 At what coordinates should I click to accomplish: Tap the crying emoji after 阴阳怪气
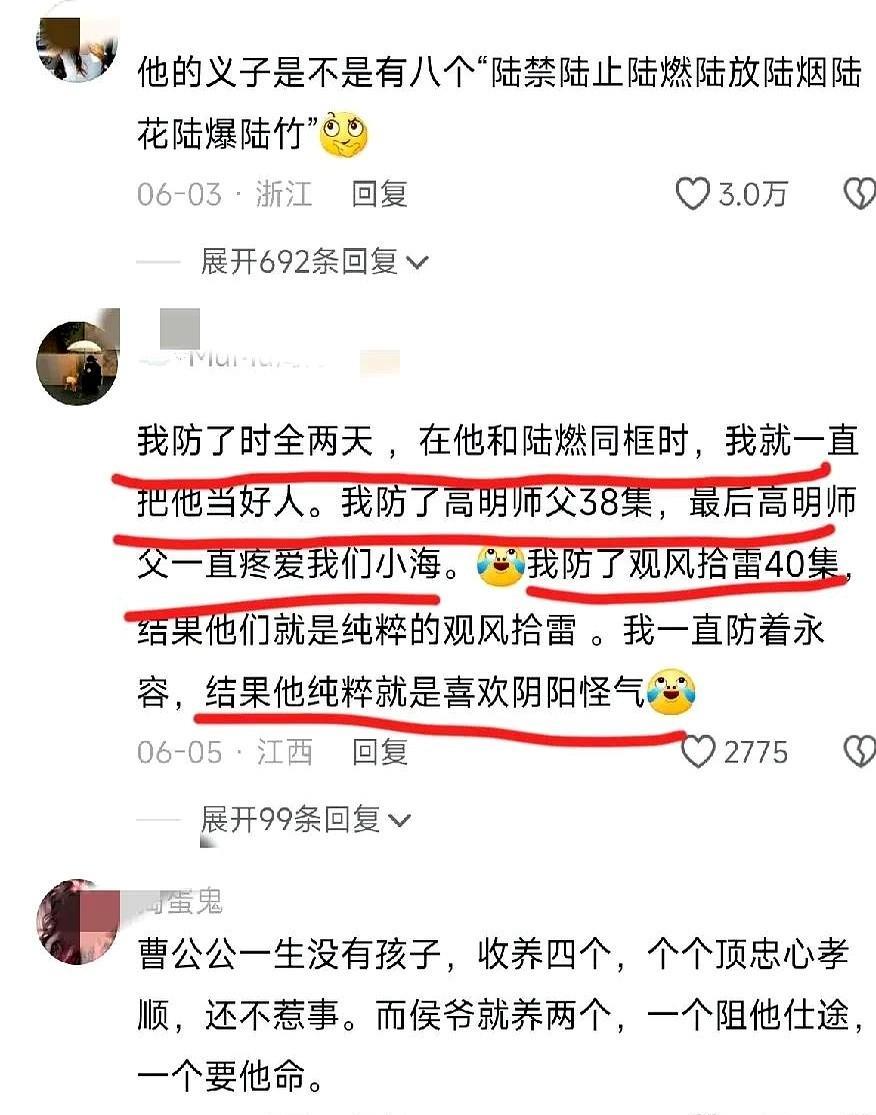coord(671,691)
